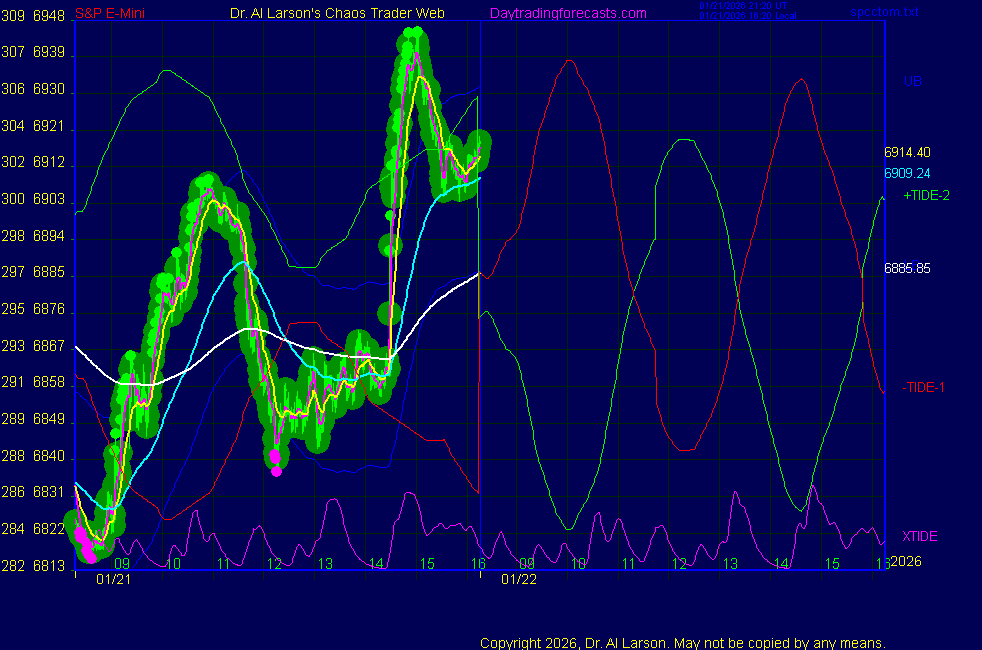Click the -TIDE-1 legend label
Screen dimensions: 982x650
click(923, 387)
